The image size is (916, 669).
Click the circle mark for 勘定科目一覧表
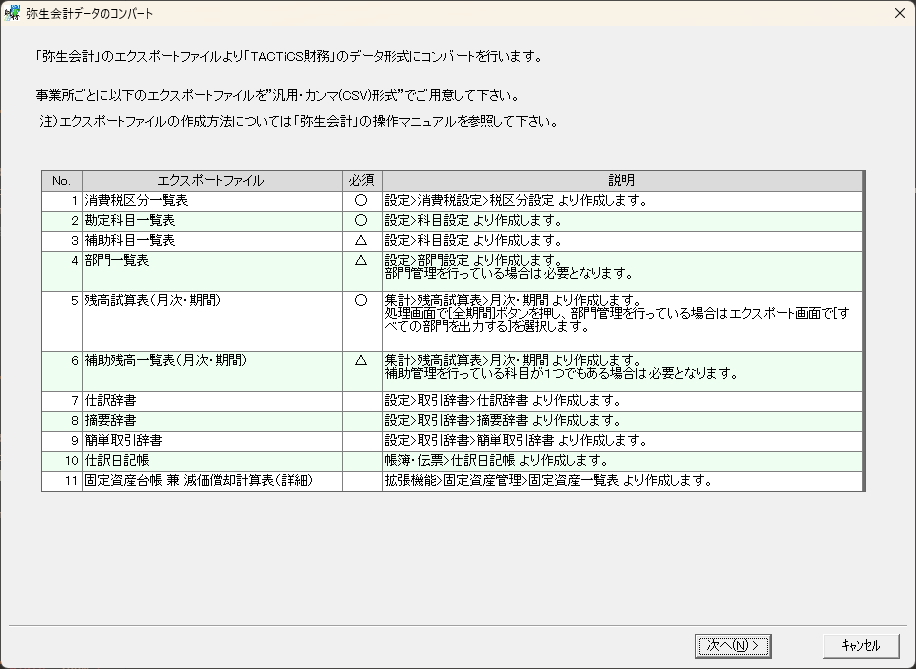click(x=361, y=220)
